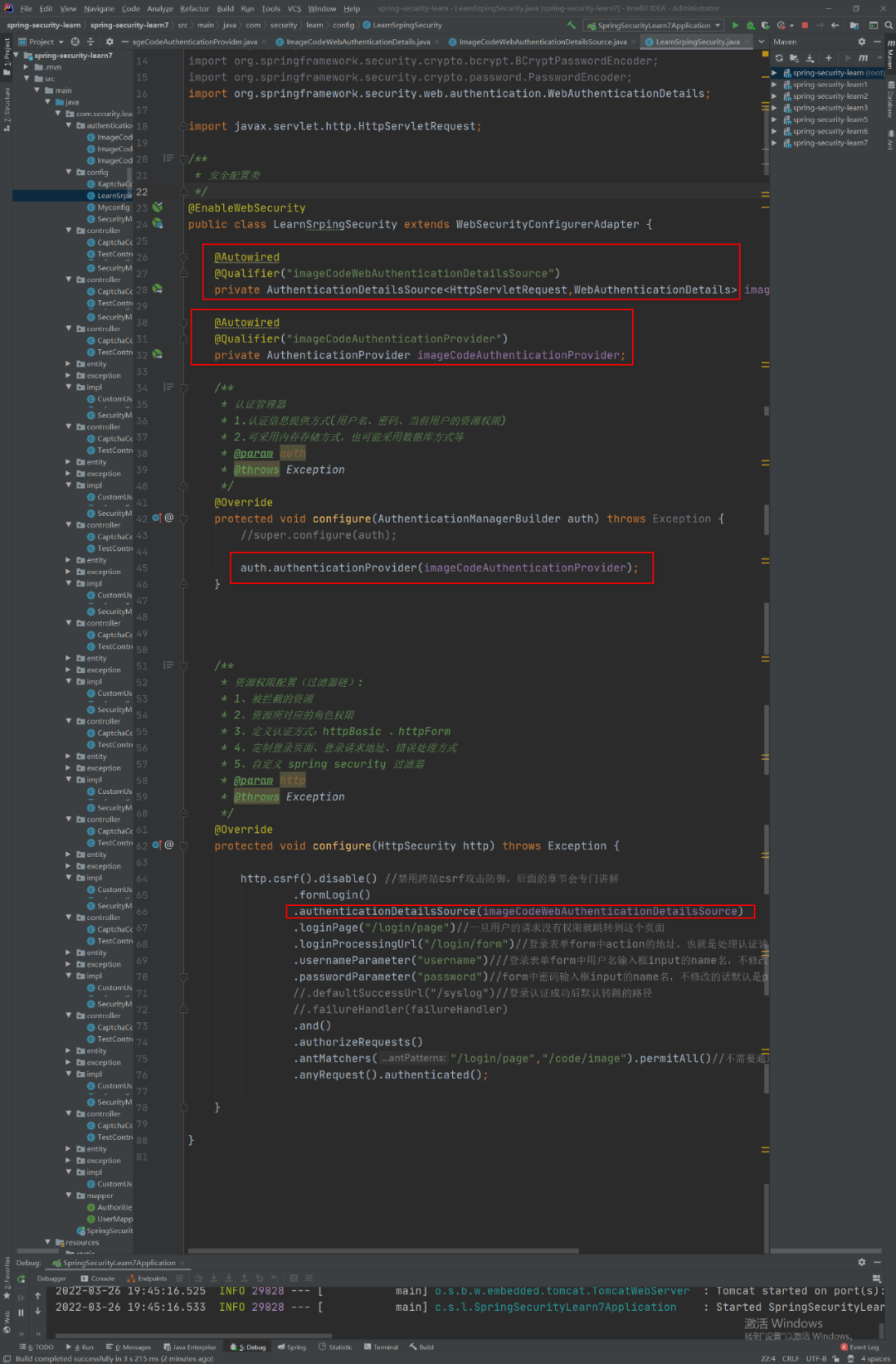Open Database side tool window
This screenshot has width=896, height=1364.
[890, 100]
